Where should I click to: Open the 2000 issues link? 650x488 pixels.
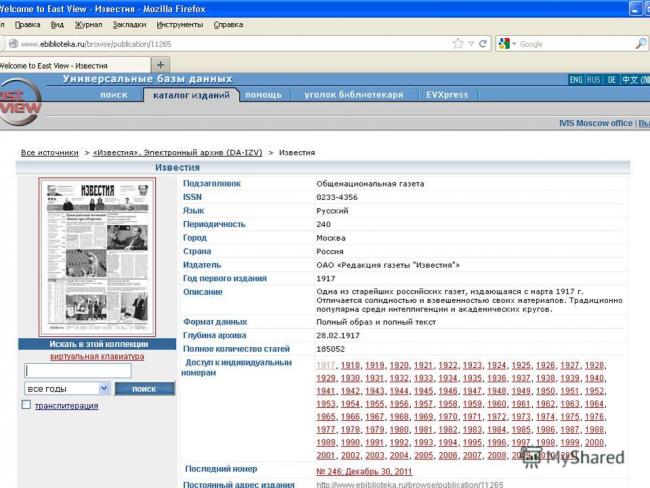coord(594,442)
